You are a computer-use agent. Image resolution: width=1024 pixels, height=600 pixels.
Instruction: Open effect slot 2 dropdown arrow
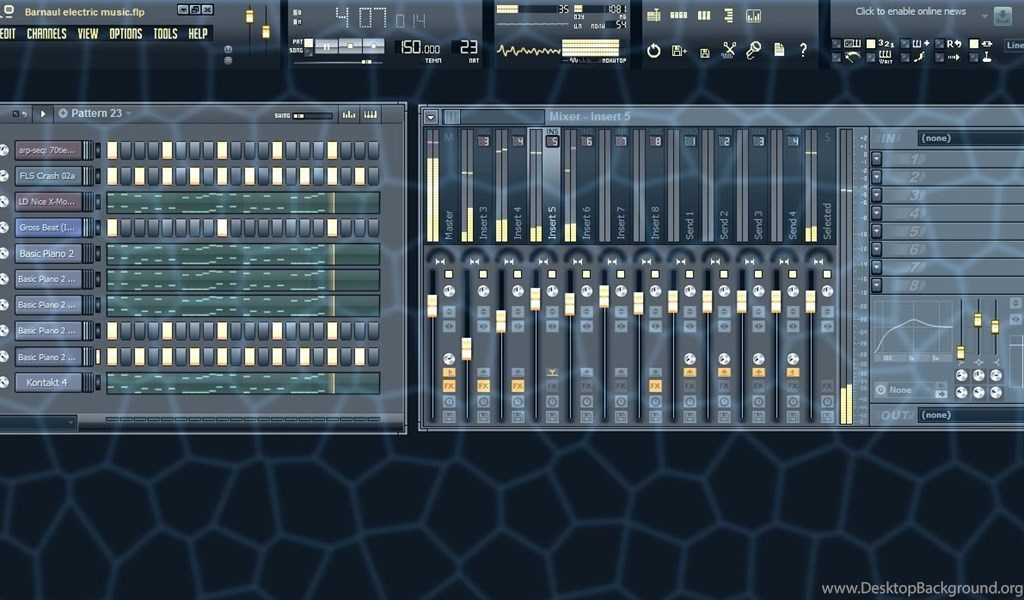876,177
